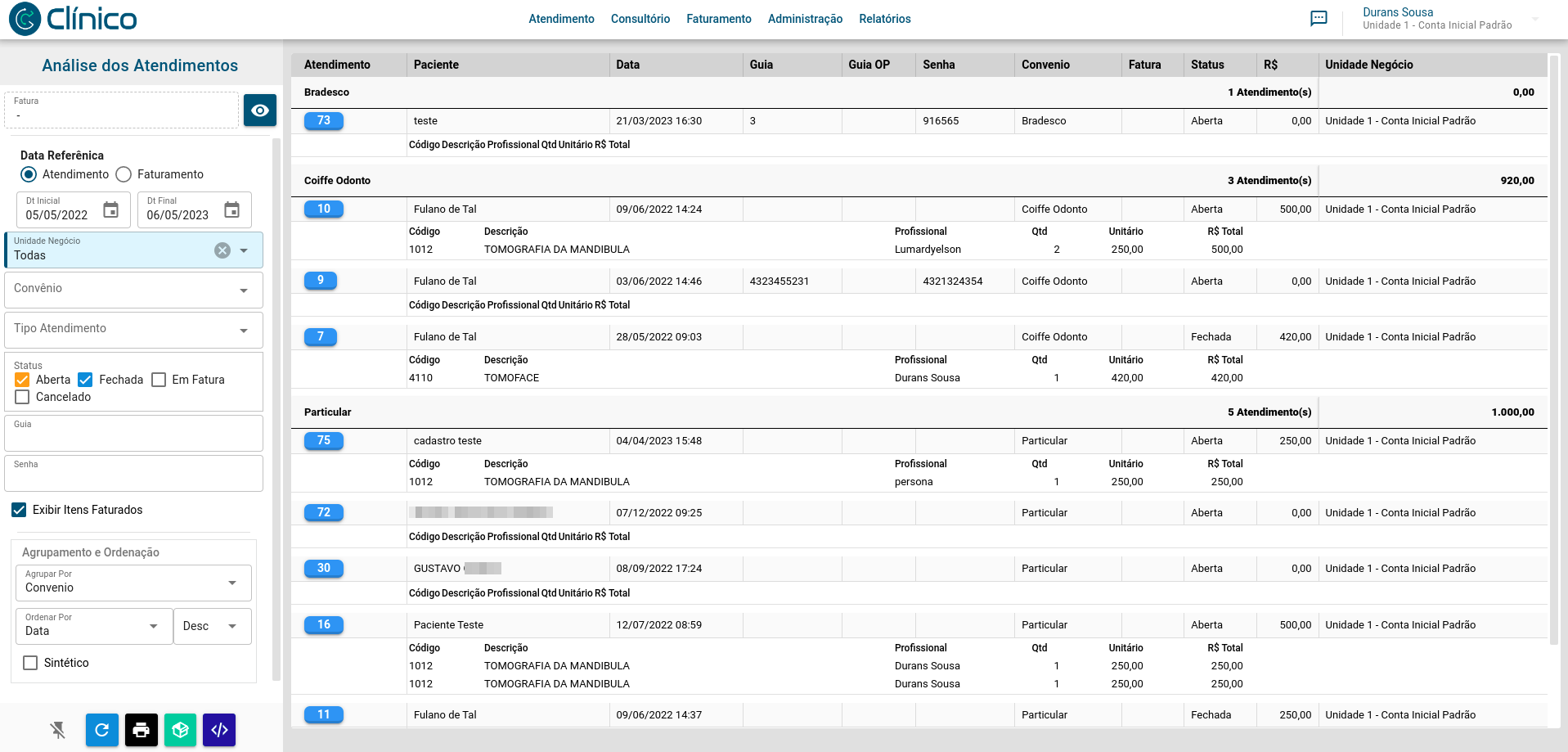Image resolution: width=1568 pixels, height=752 pixels.
Task: Open the Agrupar Por dropdown
Action: click(x=232, y=583)
